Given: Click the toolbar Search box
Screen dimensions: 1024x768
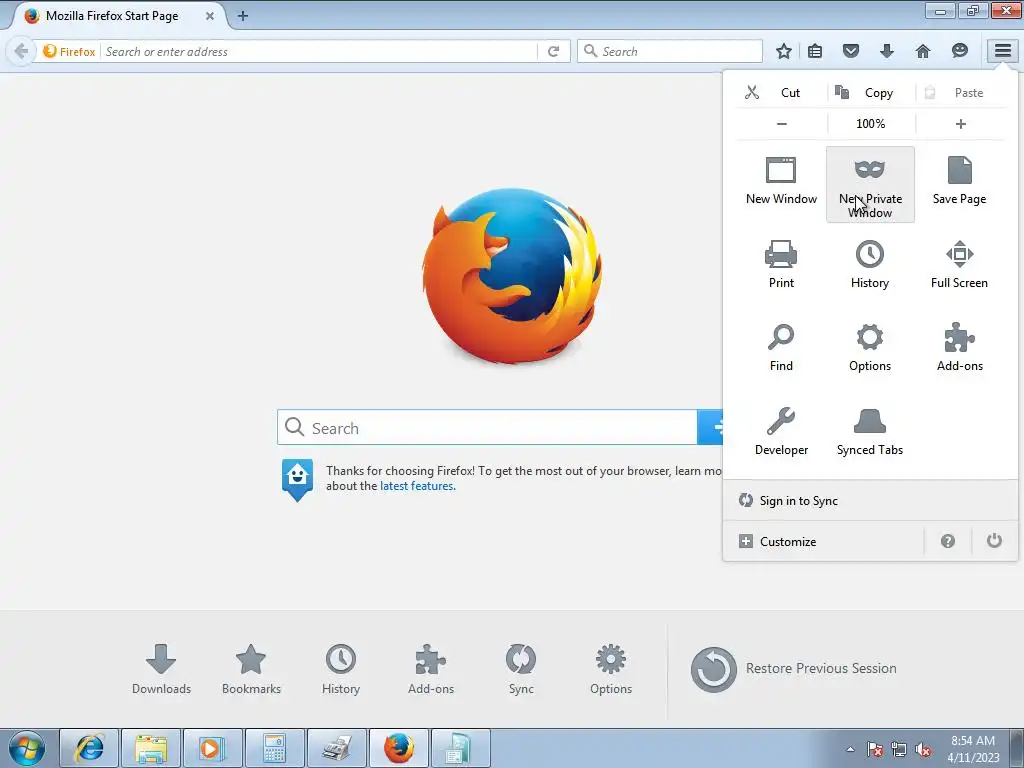Looking at the screenshot, I should click(670, 51).
